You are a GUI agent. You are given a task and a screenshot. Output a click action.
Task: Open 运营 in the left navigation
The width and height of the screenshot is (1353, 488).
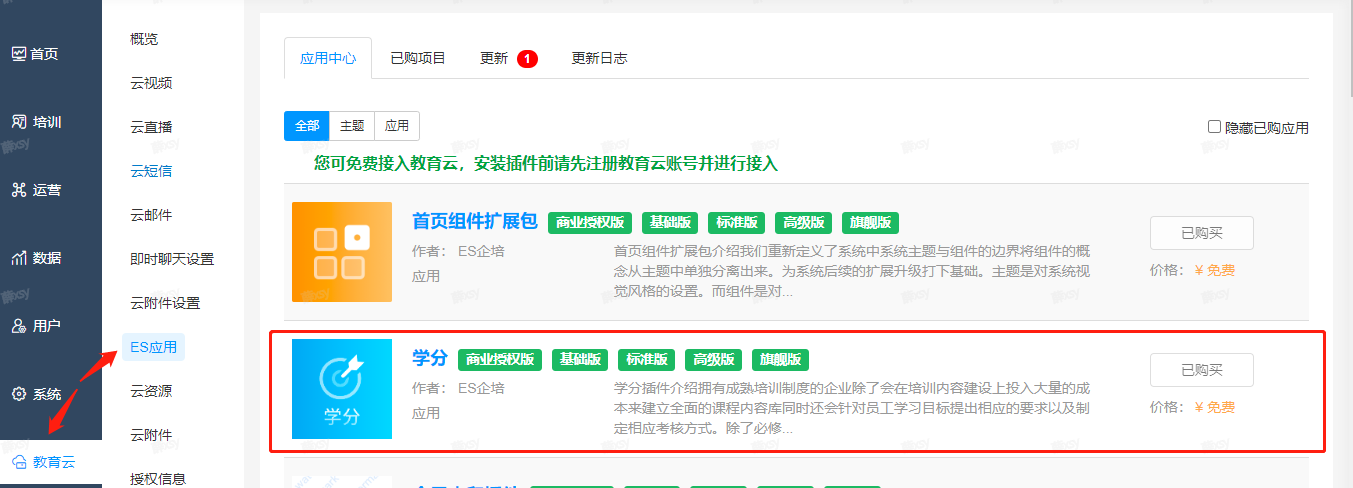point(36,190)
